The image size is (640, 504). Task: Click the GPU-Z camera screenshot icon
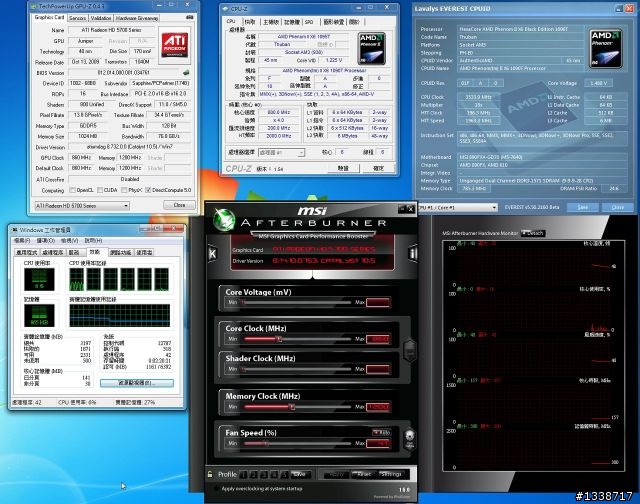pos(190,18)
